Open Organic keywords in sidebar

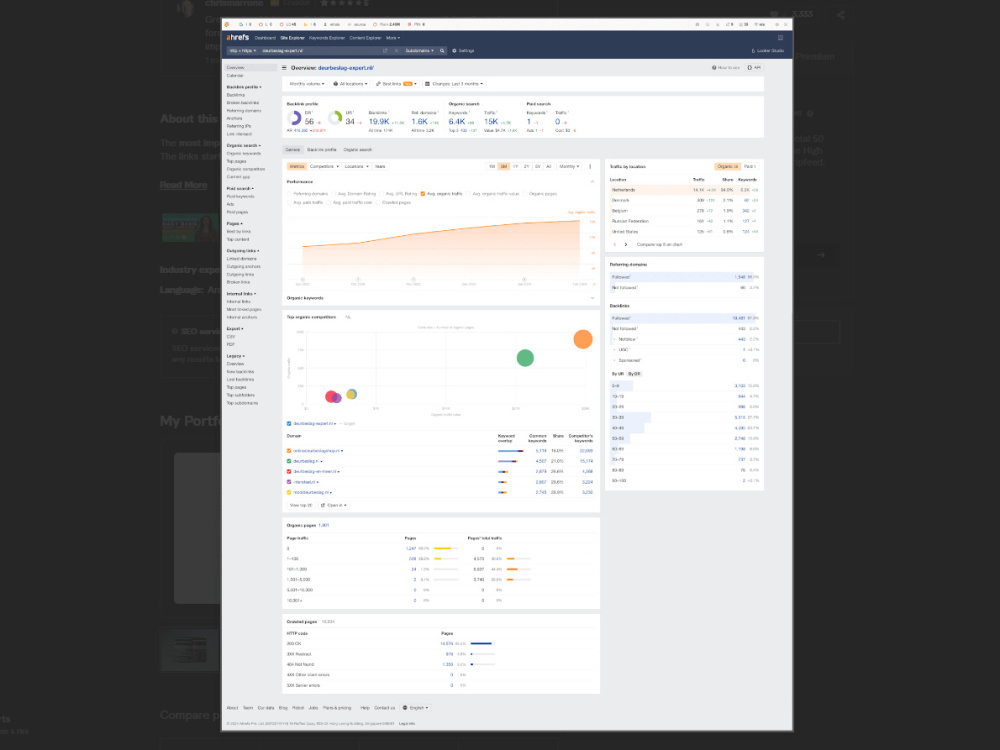click(244, 153)
